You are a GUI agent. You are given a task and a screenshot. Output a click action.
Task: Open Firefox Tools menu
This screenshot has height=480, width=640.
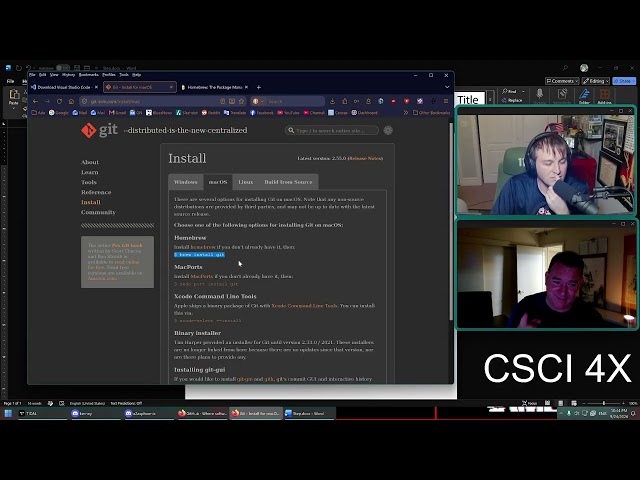point(124,75)
